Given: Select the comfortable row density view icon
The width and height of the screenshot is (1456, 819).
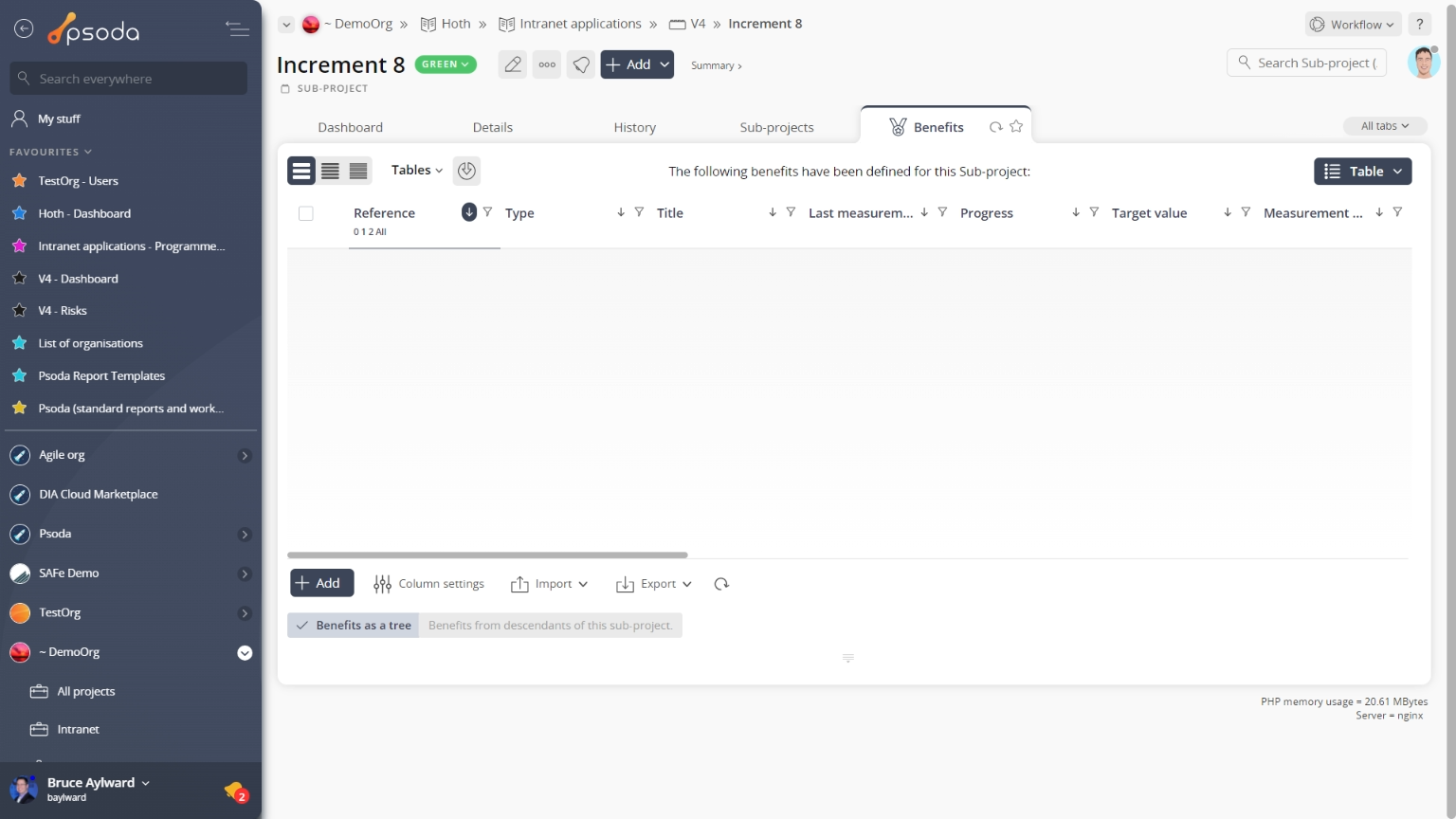Looking at the screenshot, I should (301, 171).
